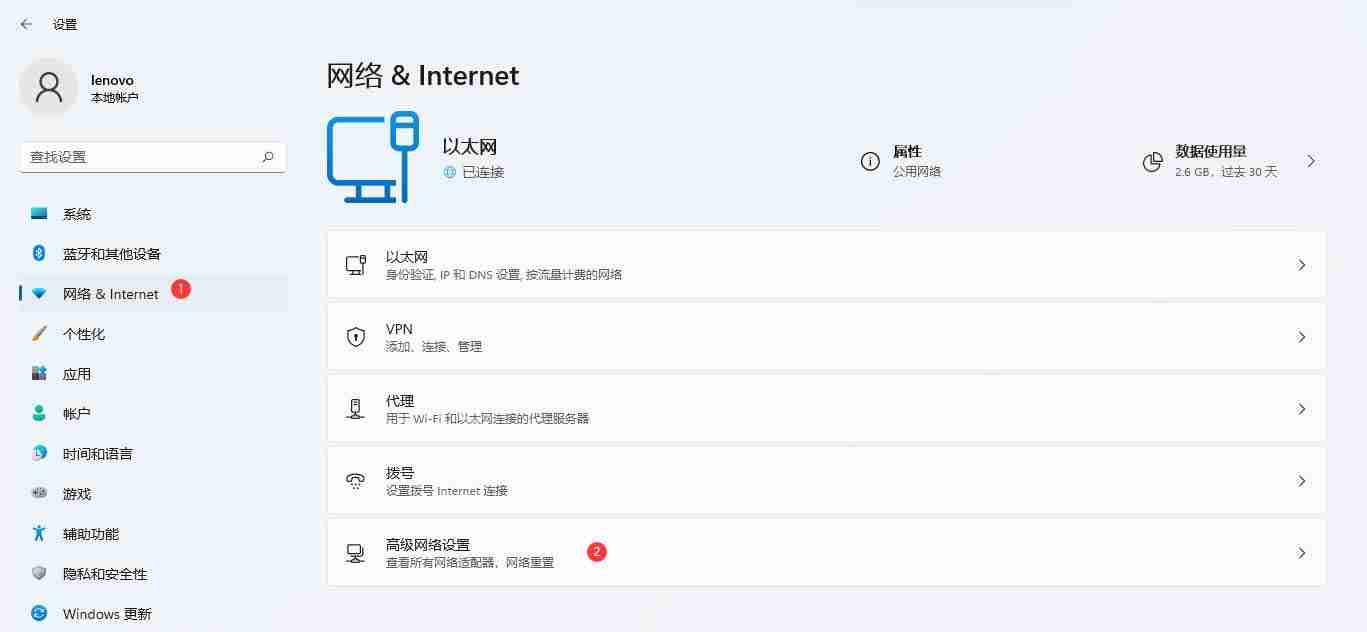Click the Ethernet monitor illustration icon
1367x632 pixels.
click(x=373, y=158)
